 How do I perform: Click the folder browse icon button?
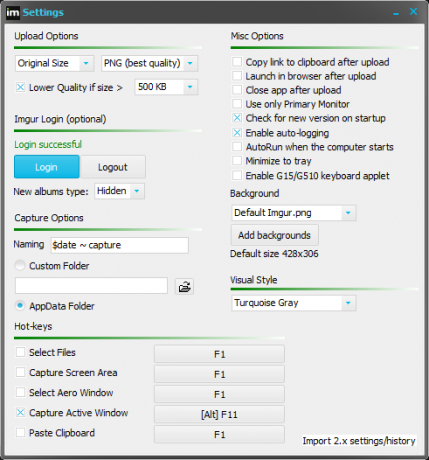click(184, 287)
